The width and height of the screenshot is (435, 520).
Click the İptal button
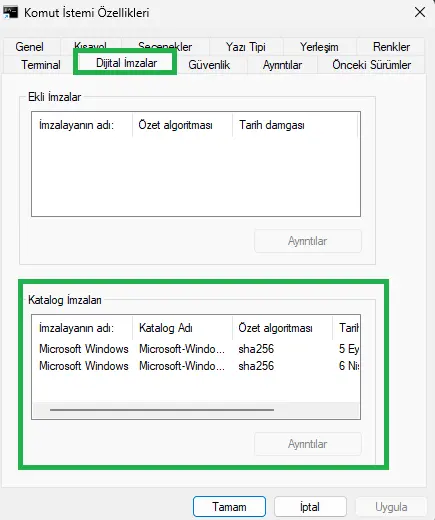coord(310,507)
